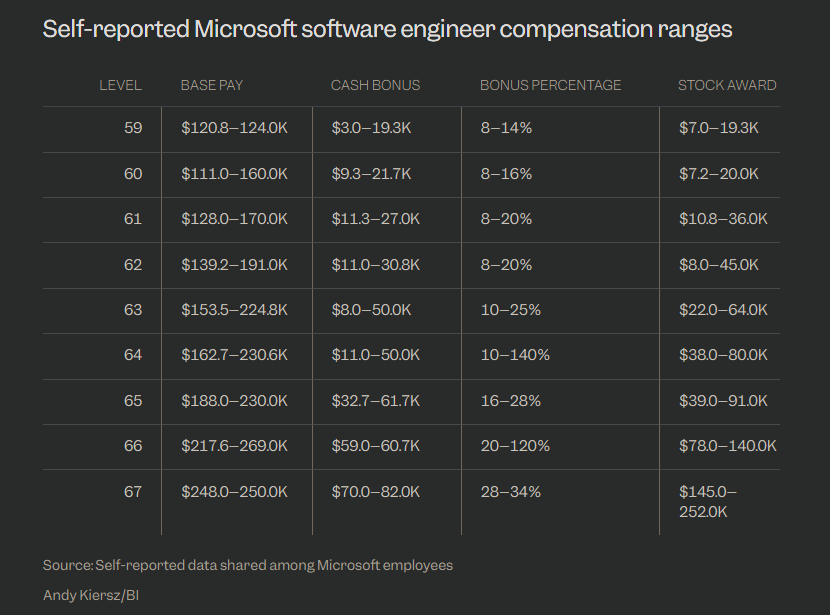Viewport: 830px width, 615px height.
Task: Click the chart title about Microsoft compensation
Action: click(387, 29)
